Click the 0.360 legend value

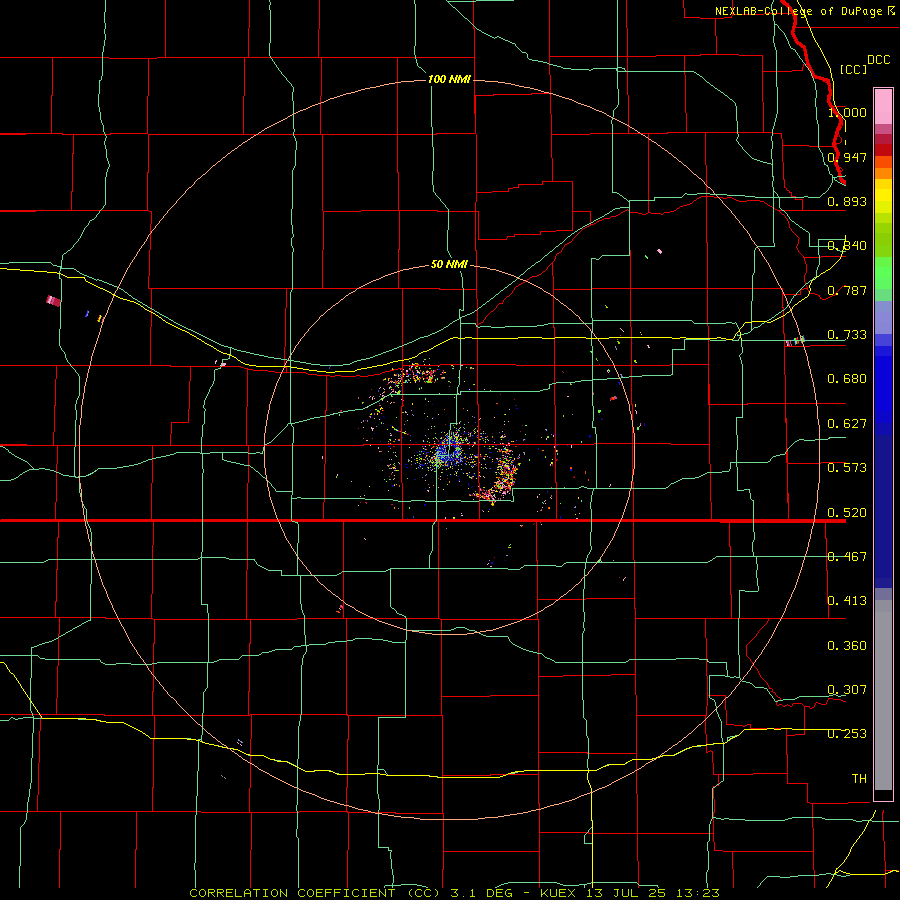(847, 646)
